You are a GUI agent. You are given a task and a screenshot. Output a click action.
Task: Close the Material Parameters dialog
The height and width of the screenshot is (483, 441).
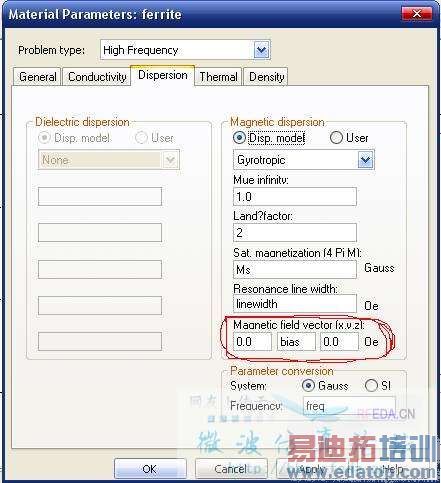coord(417,14)
